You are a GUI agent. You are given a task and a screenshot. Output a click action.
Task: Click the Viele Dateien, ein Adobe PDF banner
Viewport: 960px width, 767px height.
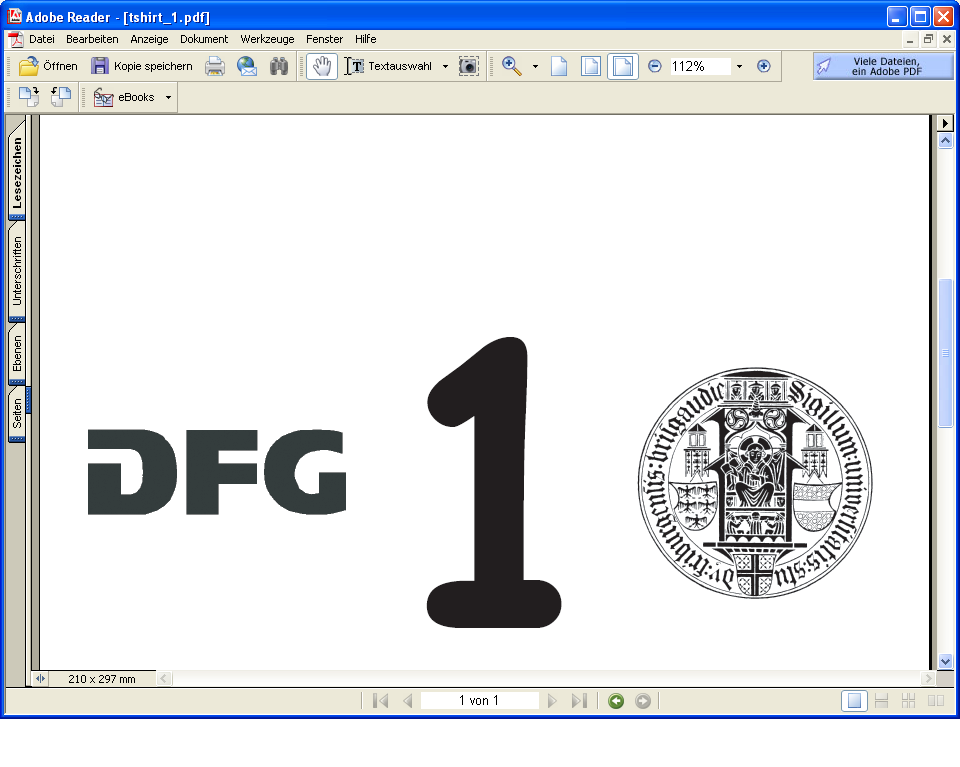(x=883, y=66)
